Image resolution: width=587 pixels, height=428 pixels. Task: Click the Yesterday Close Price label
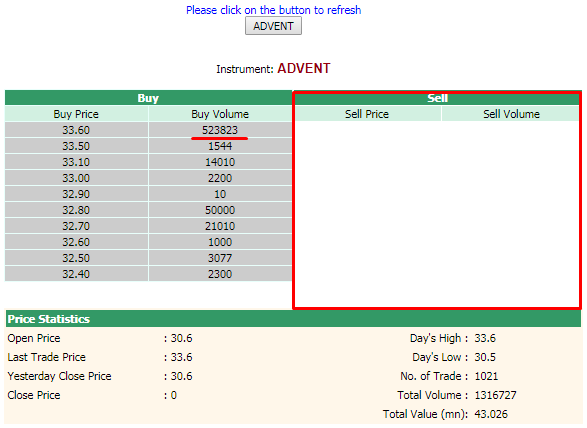point(60,376)
